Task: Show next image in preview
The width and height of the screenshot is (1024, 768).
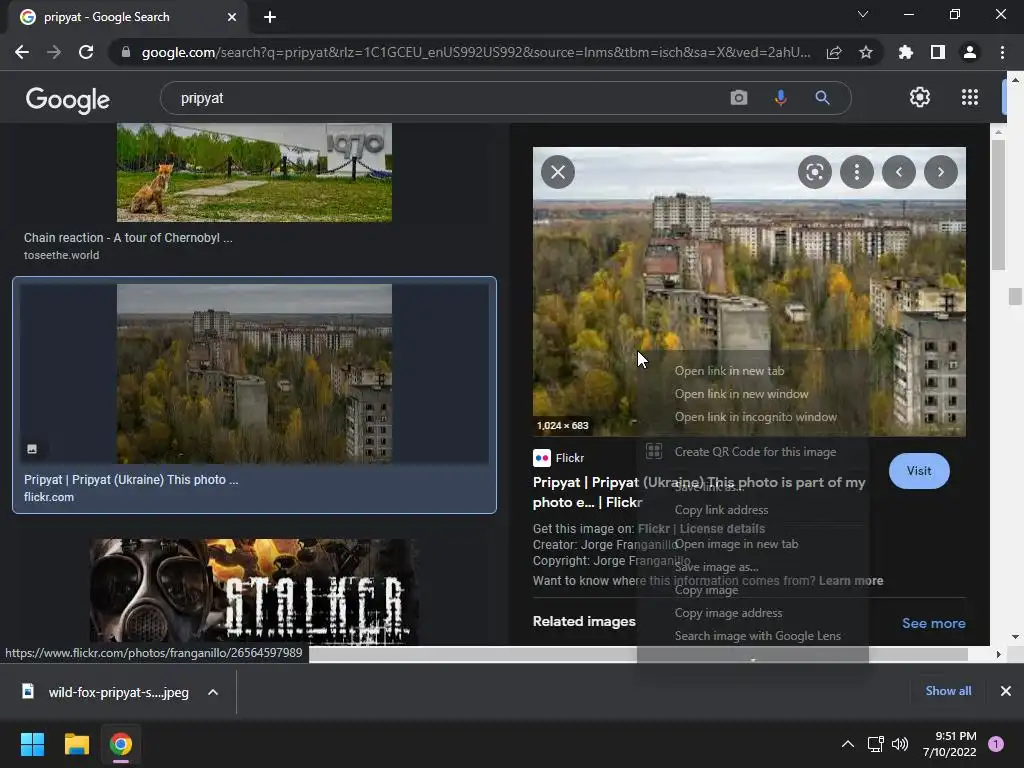Action: pyautogui.click(x=940, y=172)
